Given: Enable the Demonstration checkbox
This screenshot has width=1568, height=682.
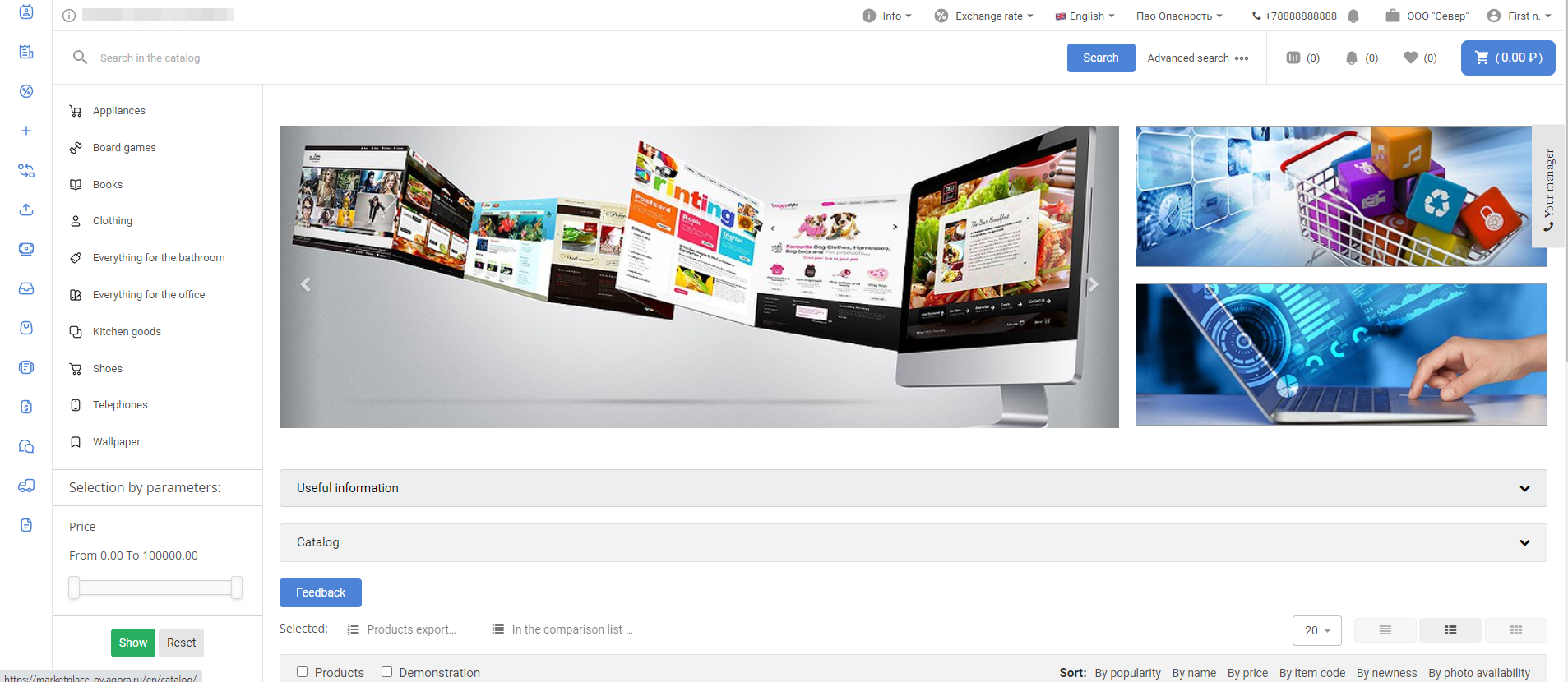Looking at the screenshot, I should coord(386,672).
